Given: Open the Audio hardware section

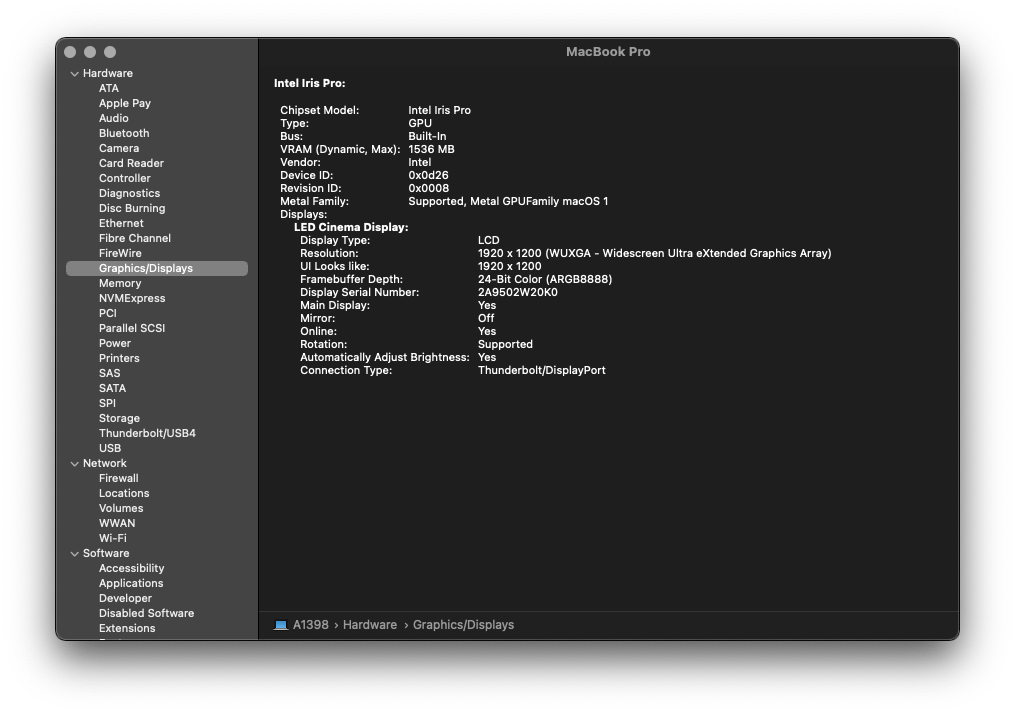Looking at the screenshot, I should pos(114,118).
